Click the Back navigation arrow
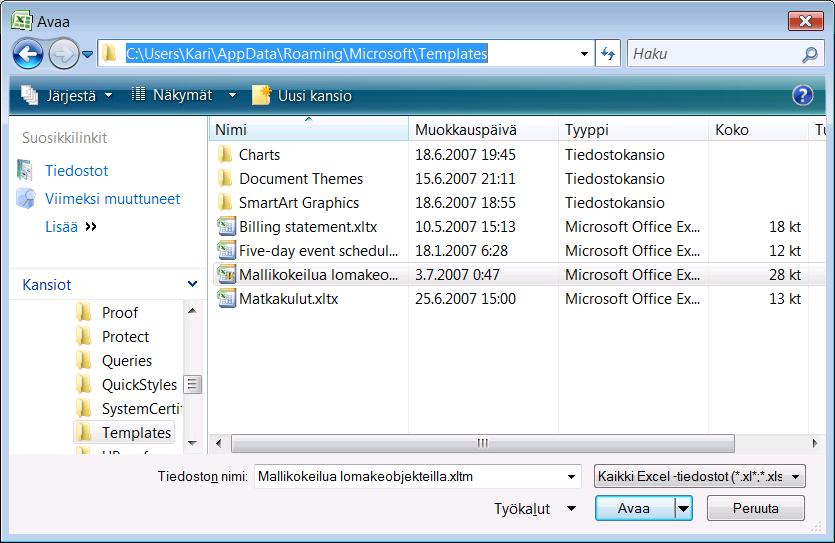The image size is (835, 543). (x=28, y=54)
